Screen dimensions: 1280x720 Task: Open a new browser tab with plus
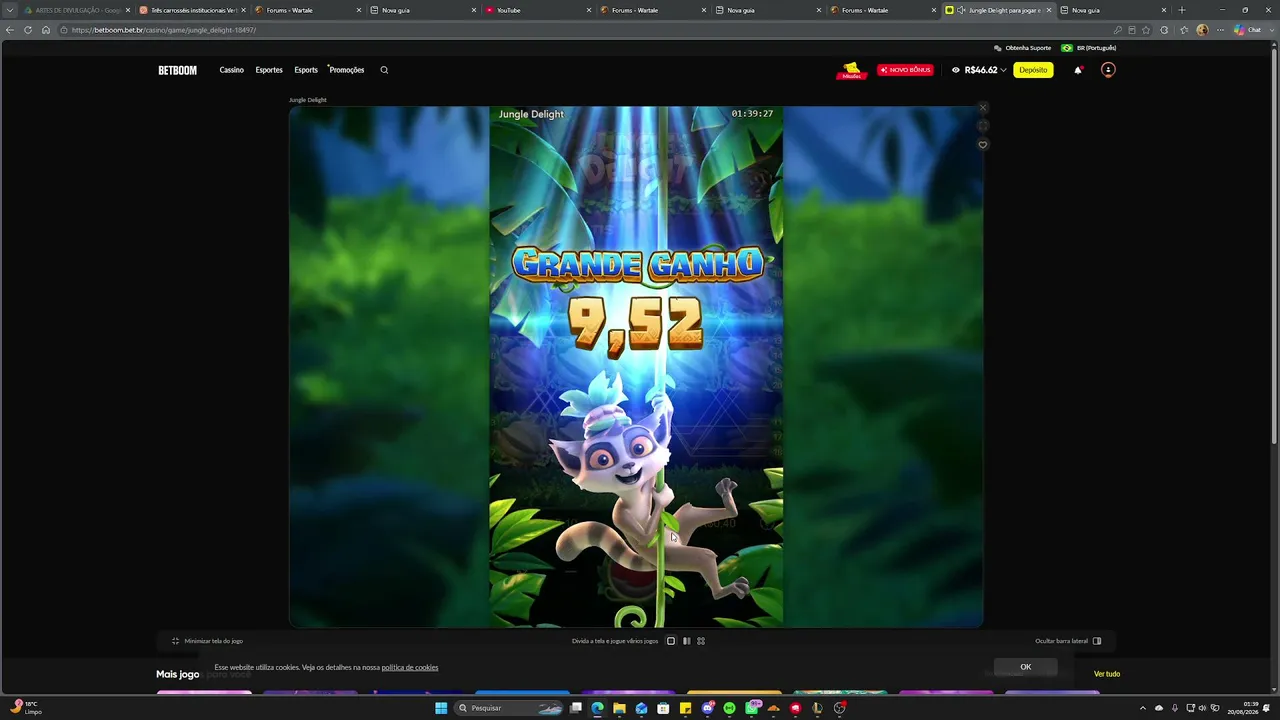[x=1182, y=10]
